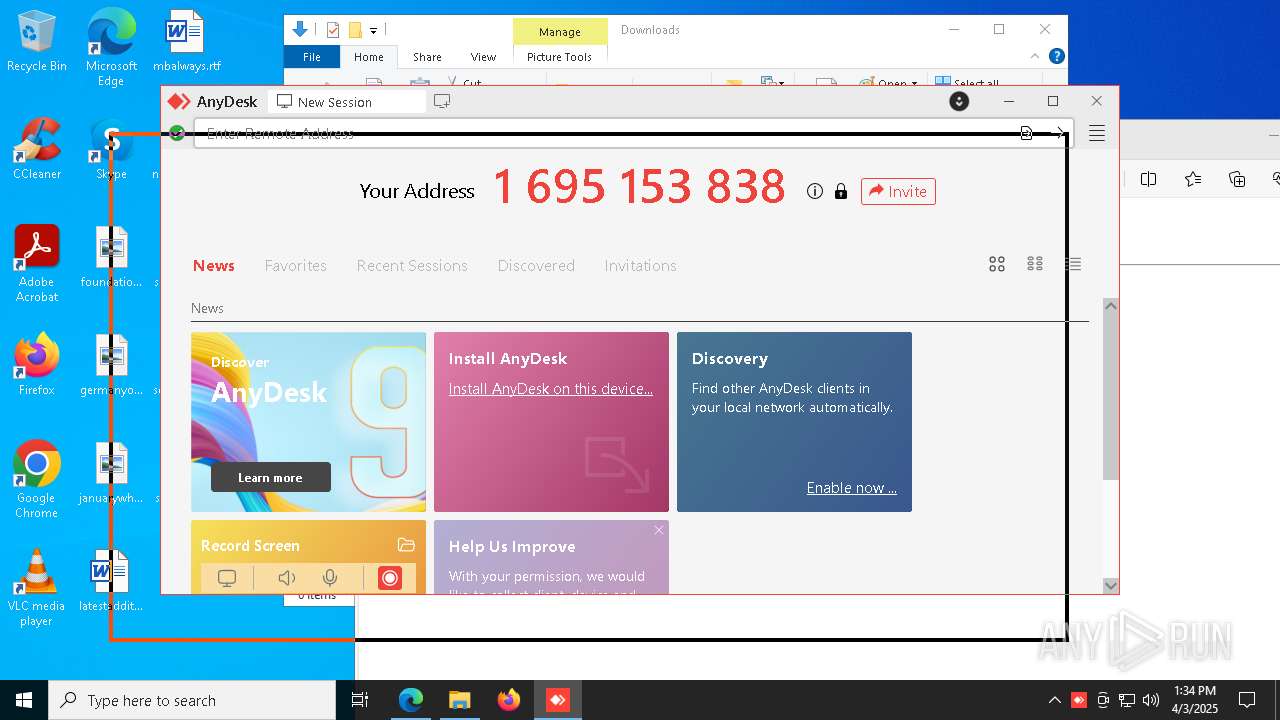Show hidden system tray icons chevron
Image resolution: width=1280 pixels, height=720 pixels.
tap(1054, 700)
